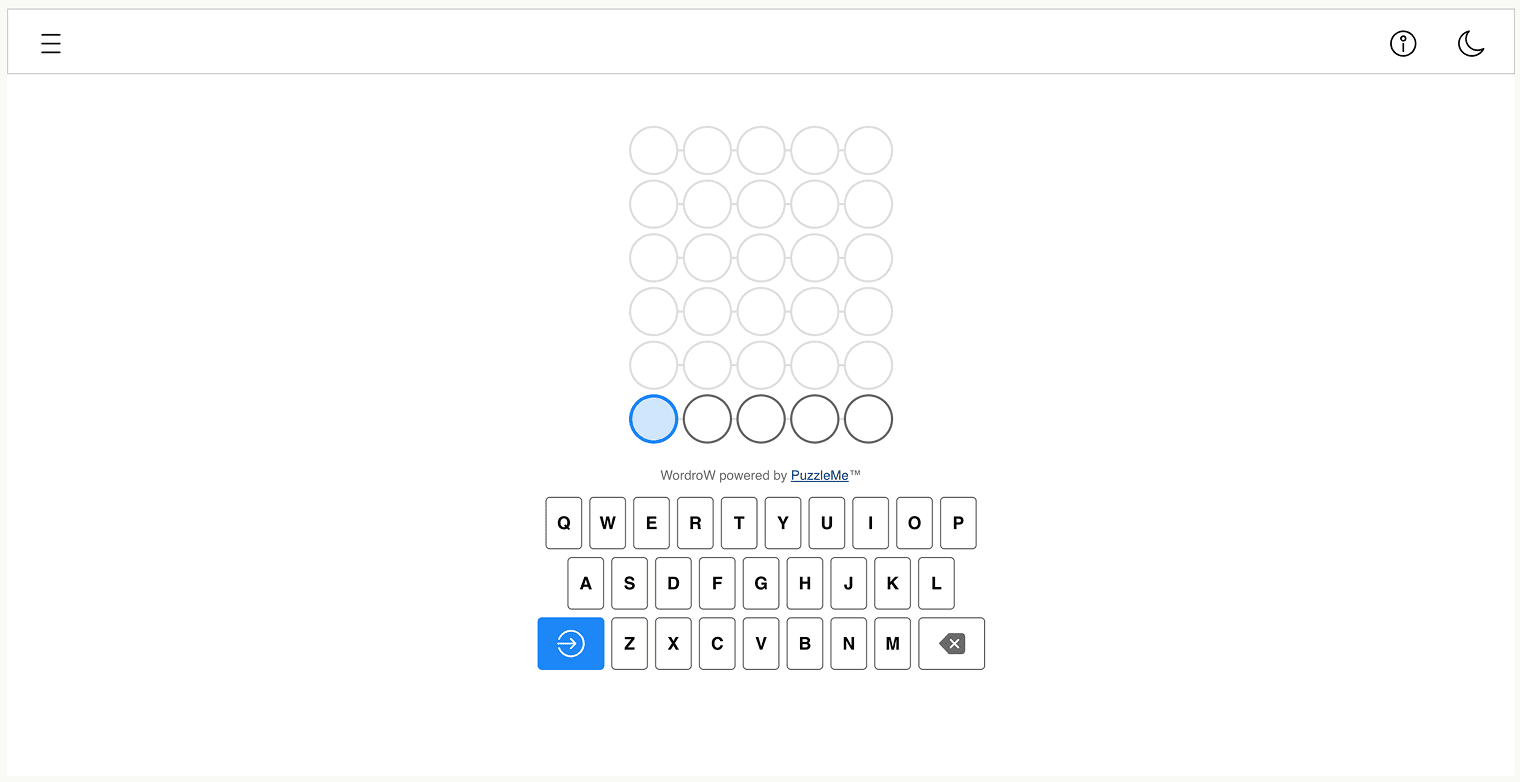Enable dark mode with the moon icon
Image resolution: width=1520 pixels, height=782 pixels.
[1471, 44]
